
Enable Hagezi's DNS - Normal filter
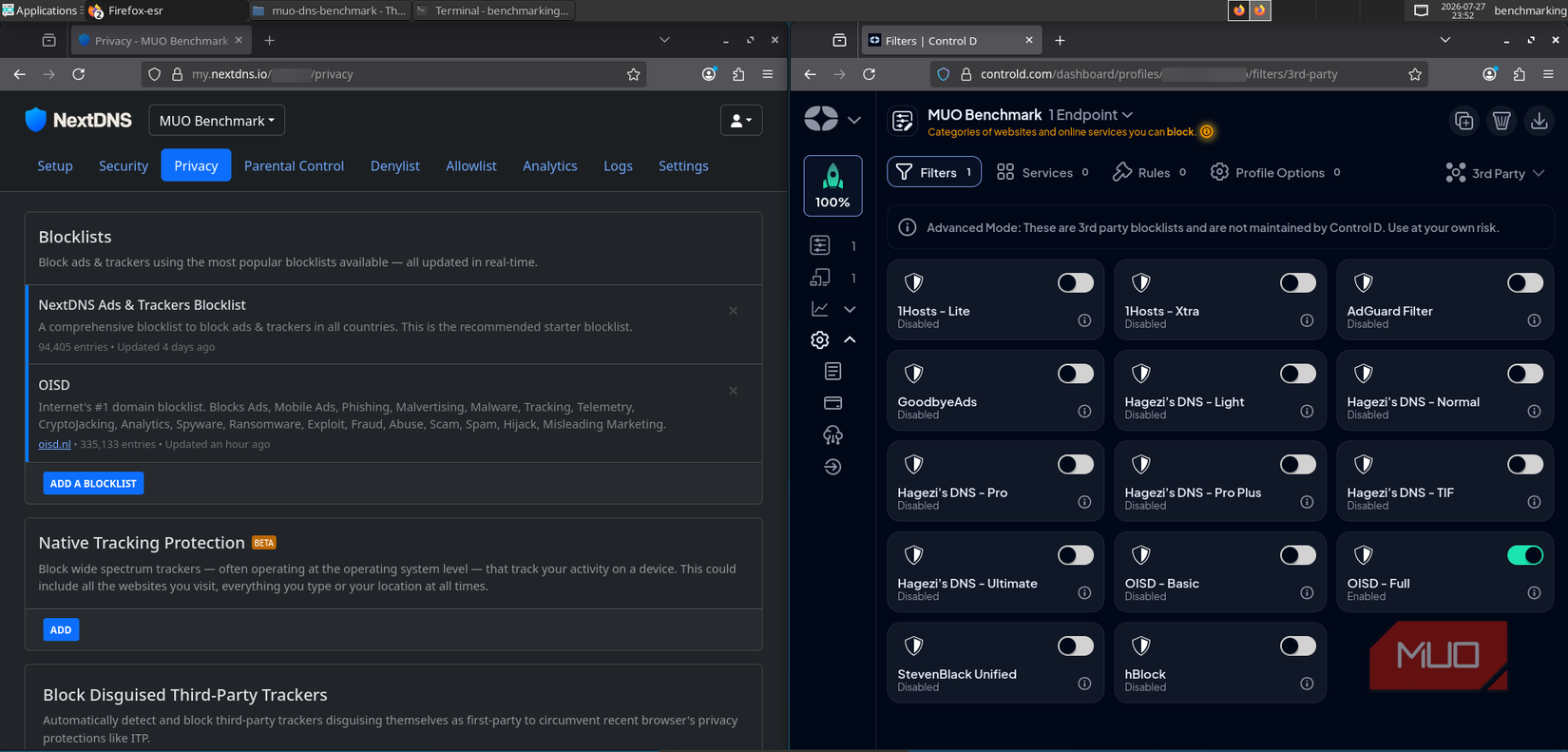click(x=1525, y=374)
